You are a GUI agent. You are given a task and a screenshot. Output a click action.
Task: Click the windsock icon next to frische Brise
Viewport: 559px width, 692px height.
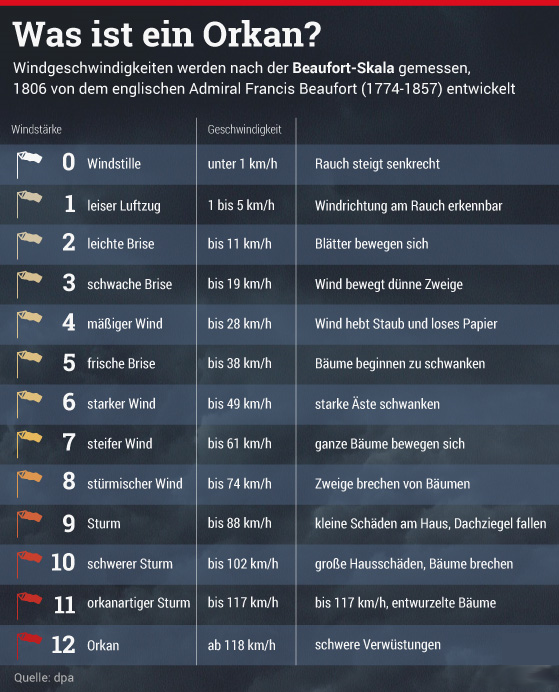click(x=29, y=364)
